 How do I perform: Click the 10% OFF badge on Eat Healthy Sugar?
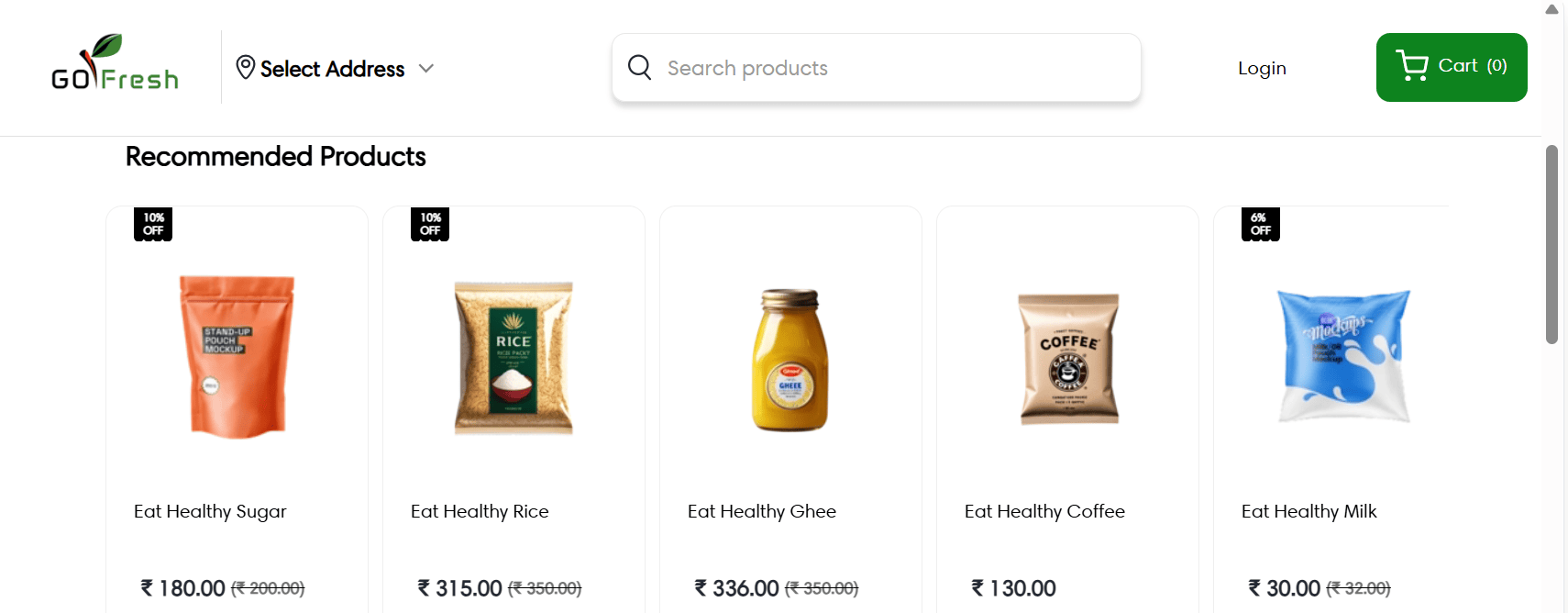coord(152,224)
